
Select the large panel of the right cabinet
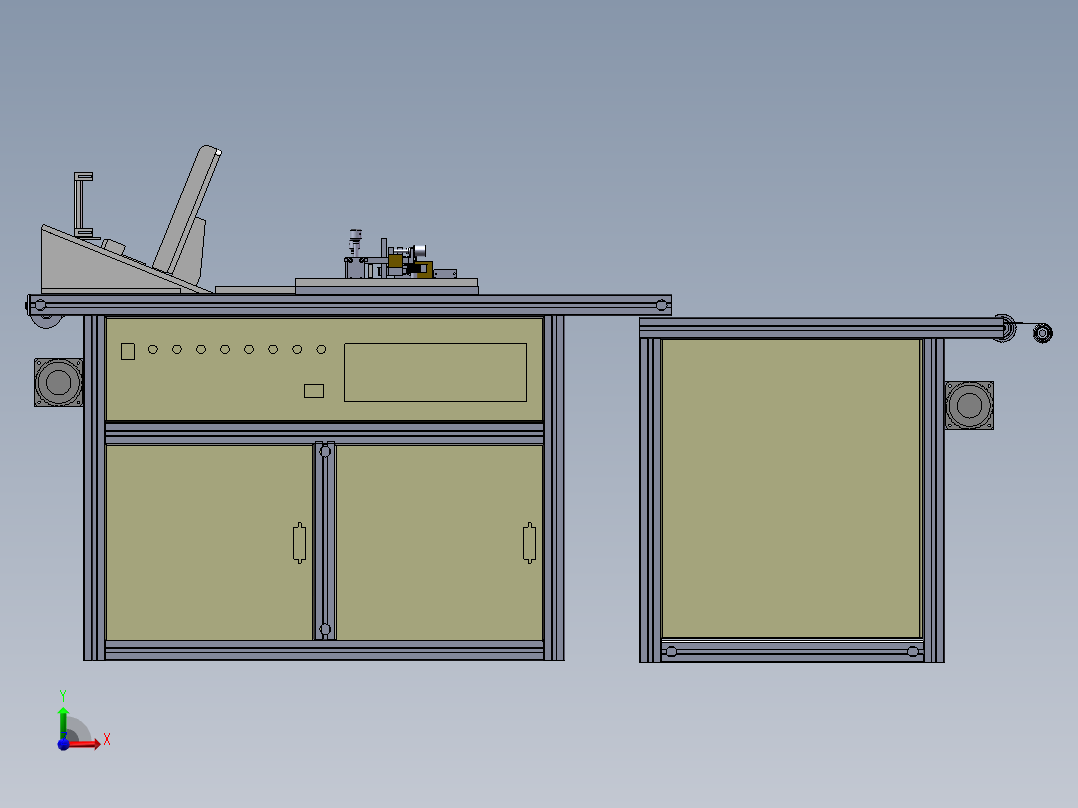click(791, 488)
